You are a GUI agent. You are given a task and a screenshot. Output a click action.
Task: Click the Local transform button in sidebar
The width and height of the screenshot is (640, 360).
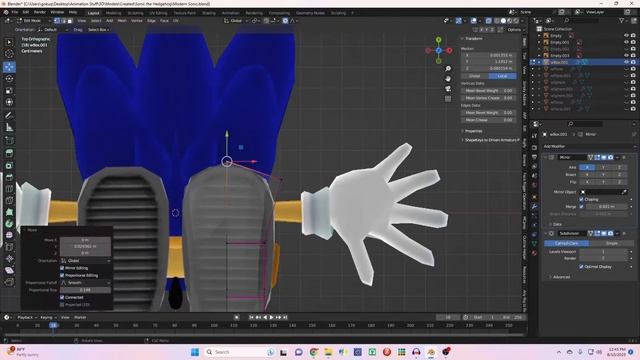[x=502, y=76]
